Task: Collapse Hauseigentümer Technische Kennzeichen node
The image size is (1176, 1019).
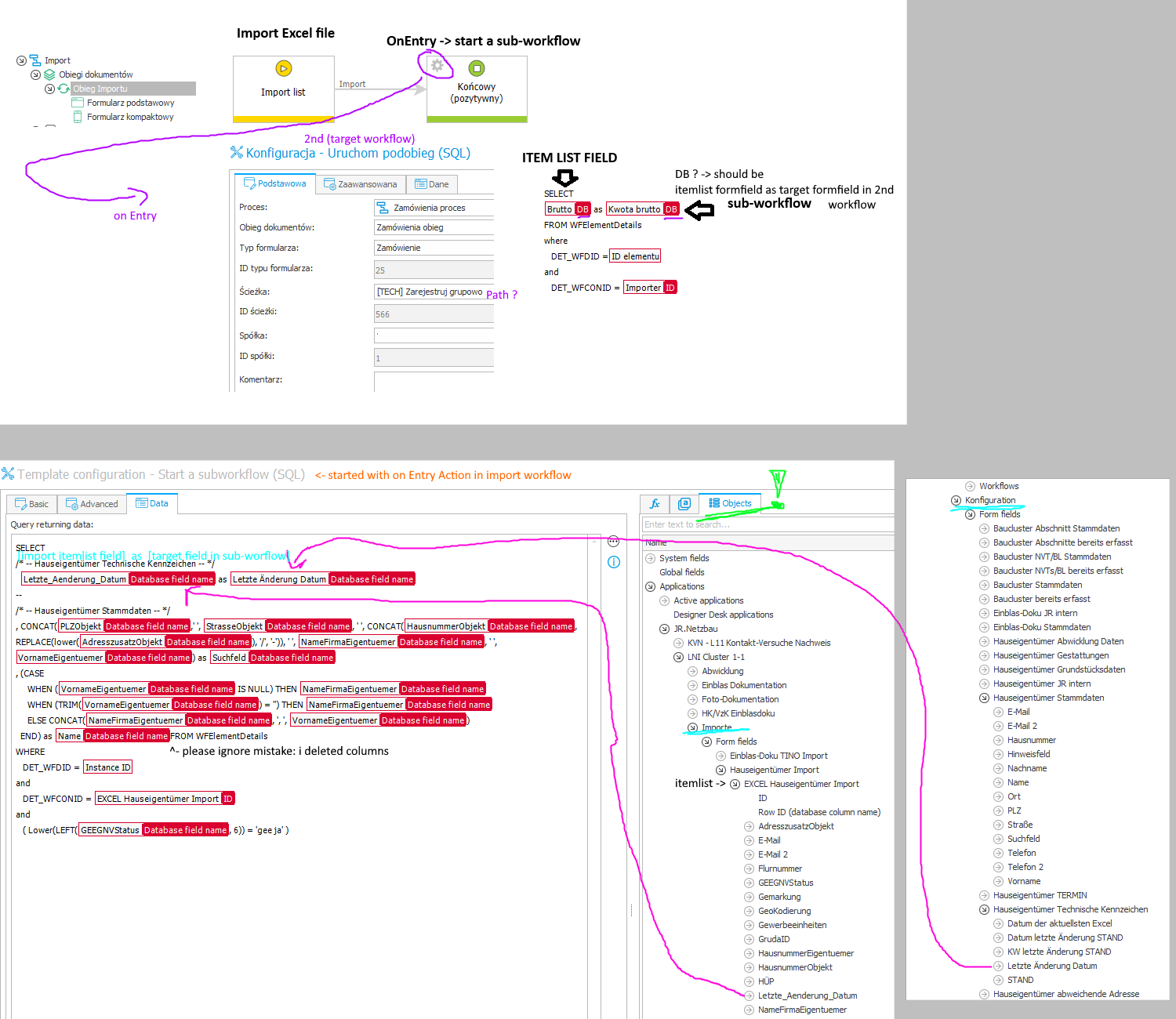Action: [x=984, y=909]
